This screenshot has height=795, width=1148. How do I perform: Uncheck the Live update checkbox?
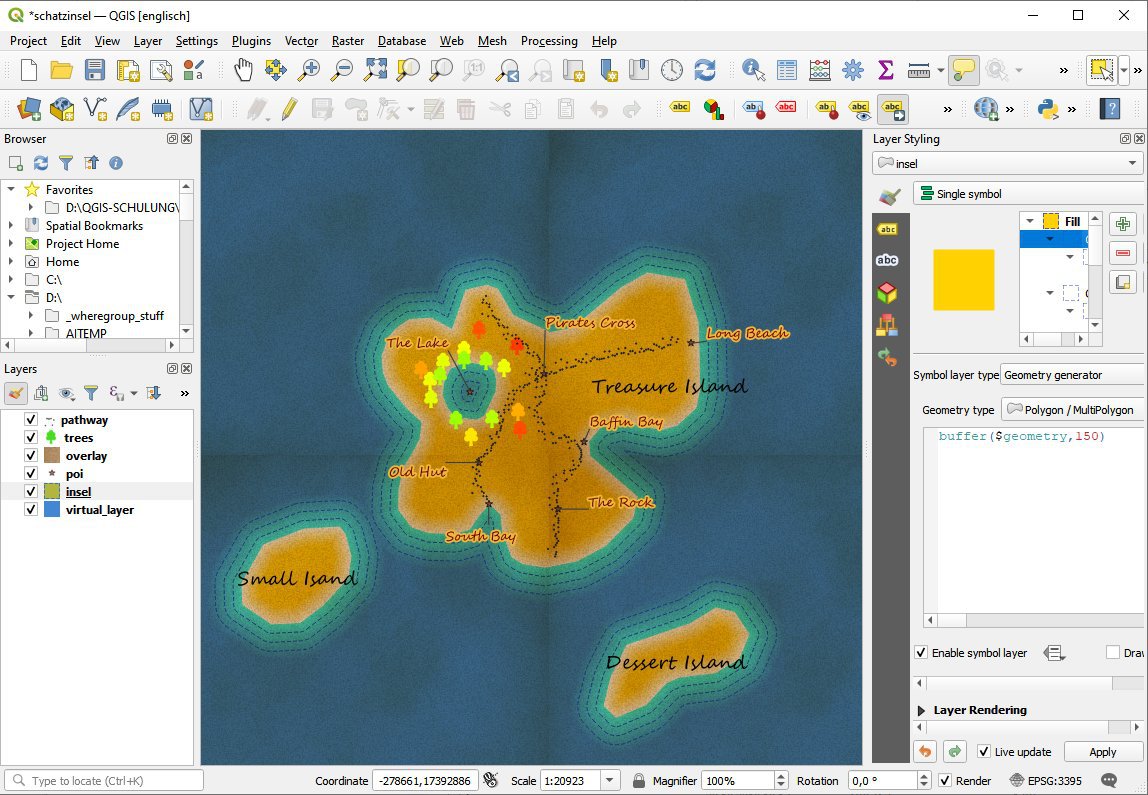click(984, 752)
